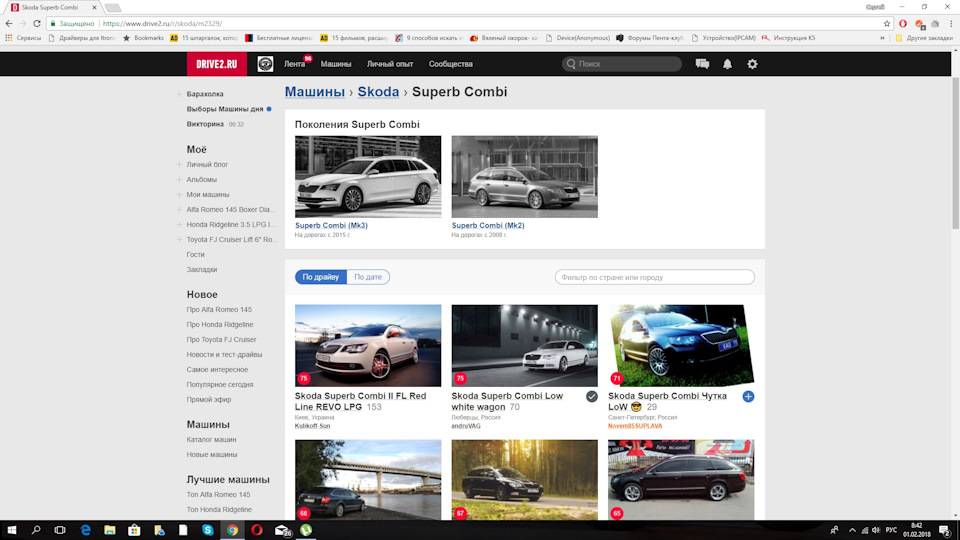Open Superb Combi (Mk2) link
This screenshot has width=960, height=540.
(x=488, y=225)
